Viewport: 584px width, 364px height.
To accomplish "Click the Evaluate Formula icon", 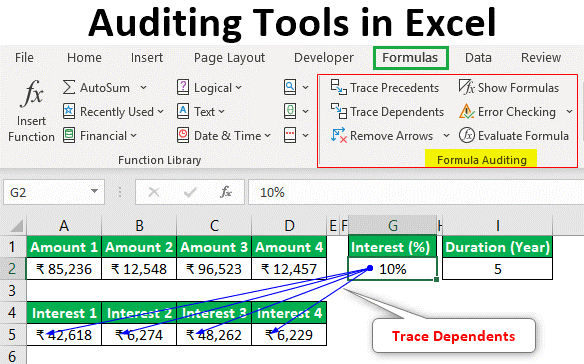I will [466, 135].
